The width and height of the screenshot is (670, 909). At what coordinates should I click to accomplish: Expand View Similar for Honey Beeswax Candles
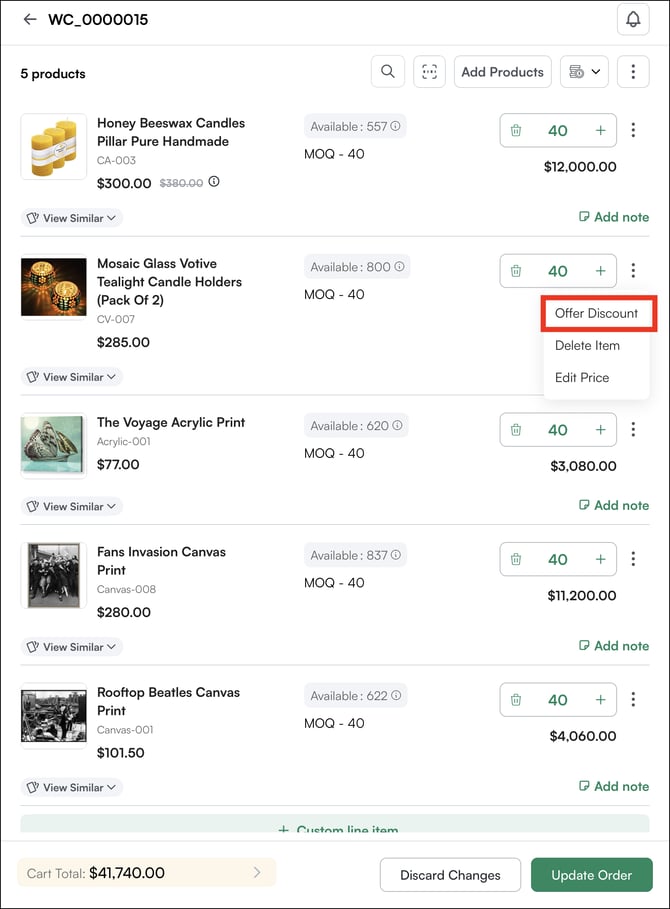pyautogui.click(x=72, y=218)
